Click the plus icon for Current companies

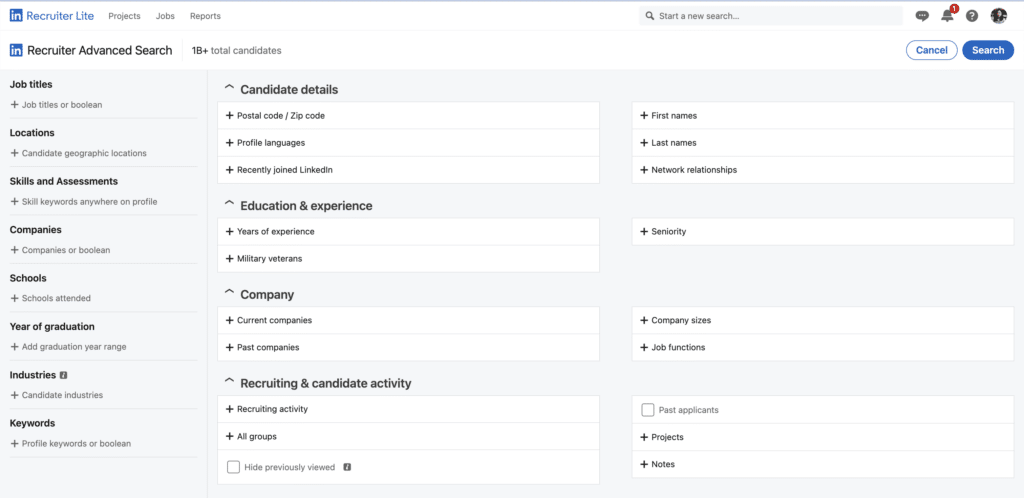pos(229,320)
